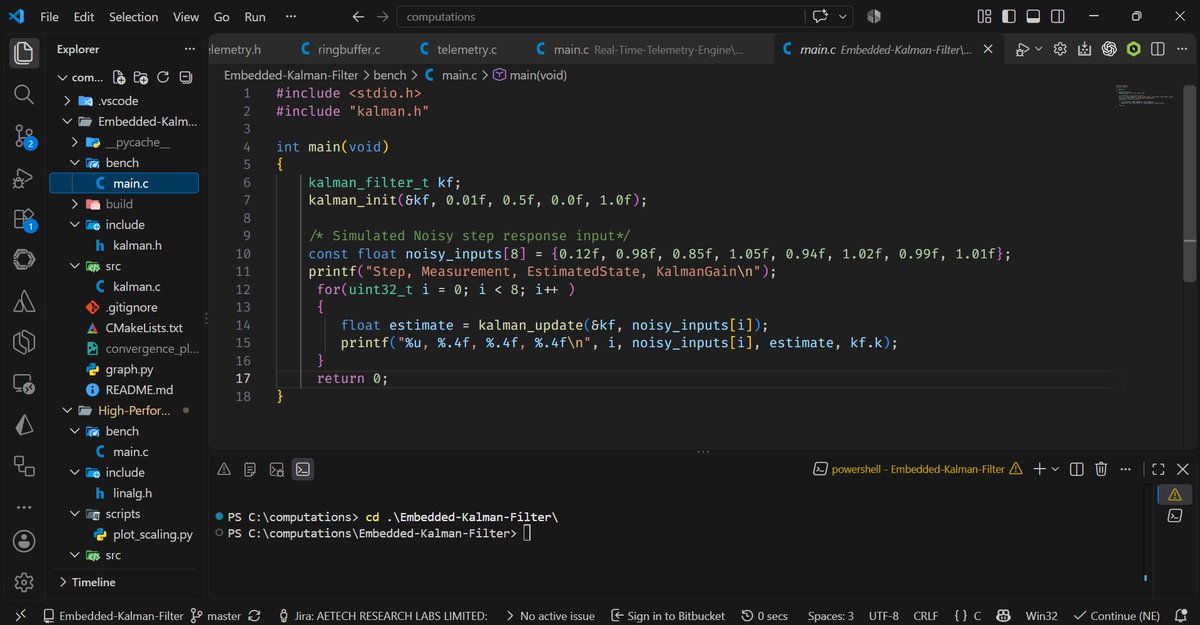Click the Continue (NE) status item
Image resolution: width=1200 pixels, height=625 pixels.
pos(1116,616)
